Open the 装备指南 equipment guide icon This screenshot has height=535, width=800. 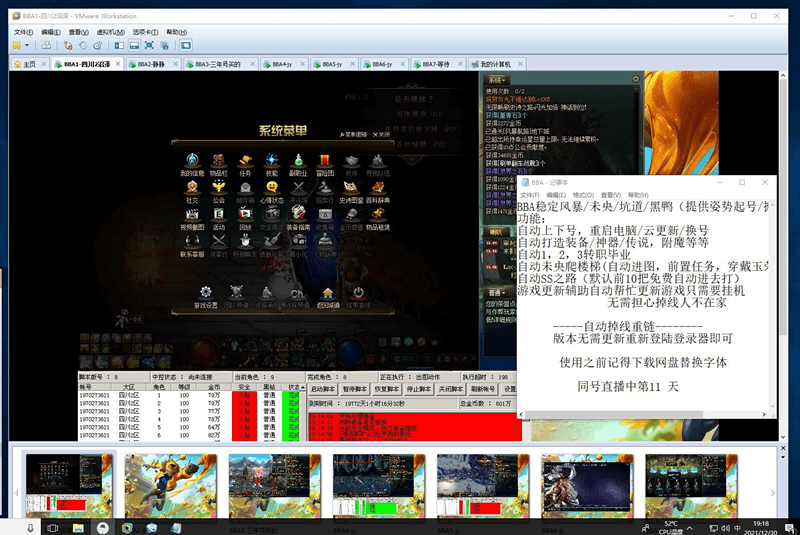click(x=298, y=218)
